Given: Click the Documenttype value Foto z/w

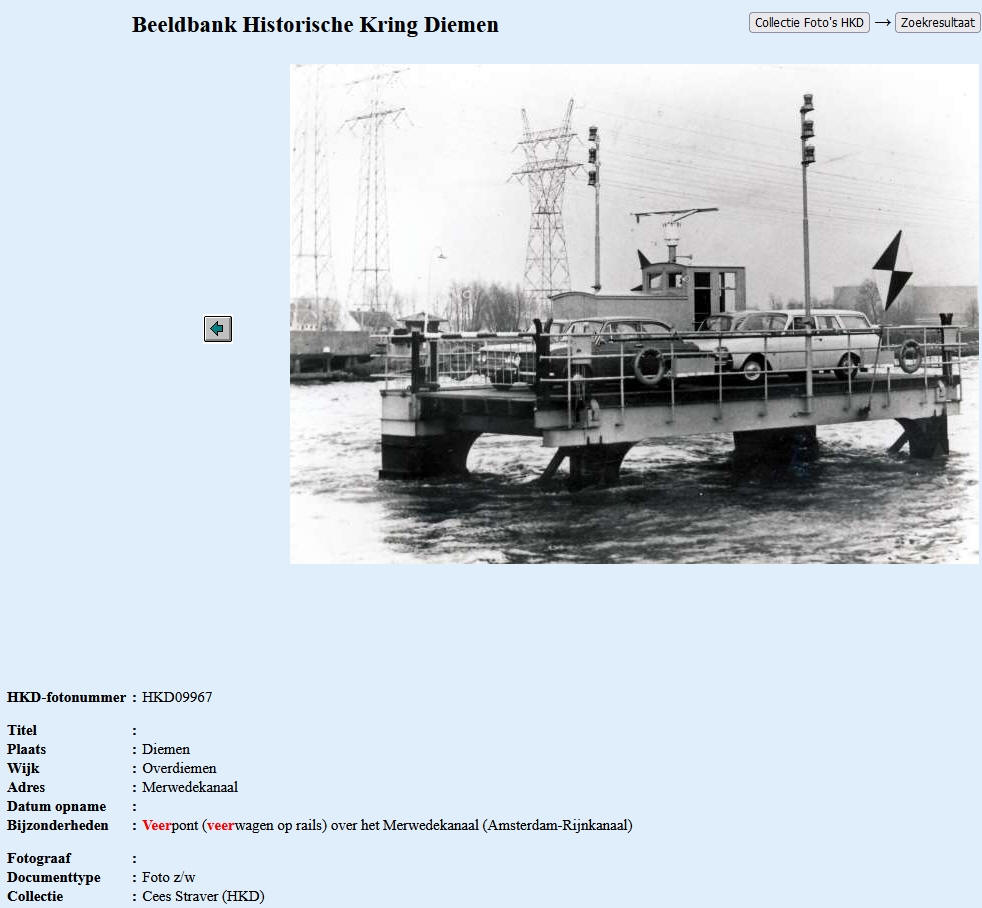Looking at the screenshot, I should pyautogui.click(x=169, y=877).
